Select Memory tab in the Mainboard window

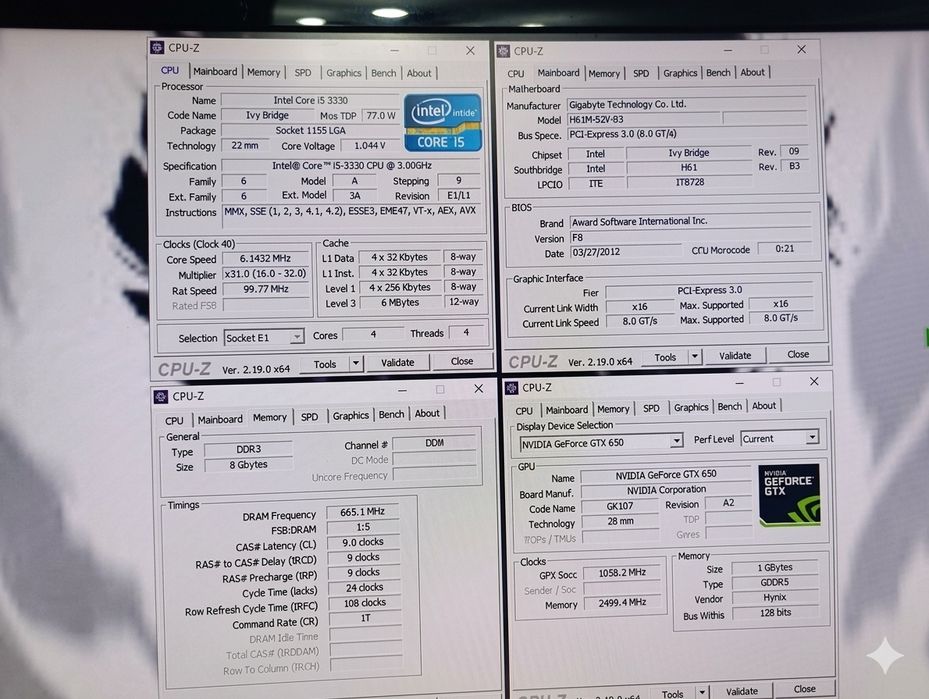coord(604,73)
